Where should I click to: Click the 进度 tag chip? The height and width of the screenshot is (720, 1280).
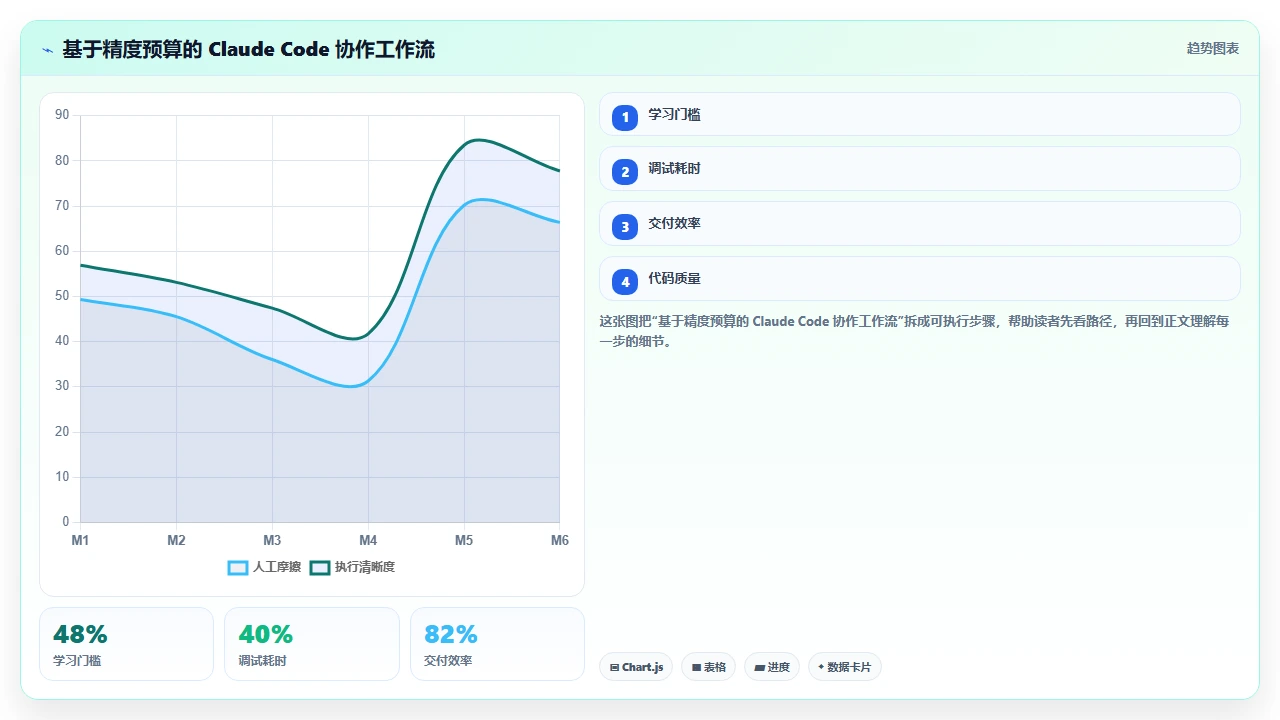(x=772, y=667)
